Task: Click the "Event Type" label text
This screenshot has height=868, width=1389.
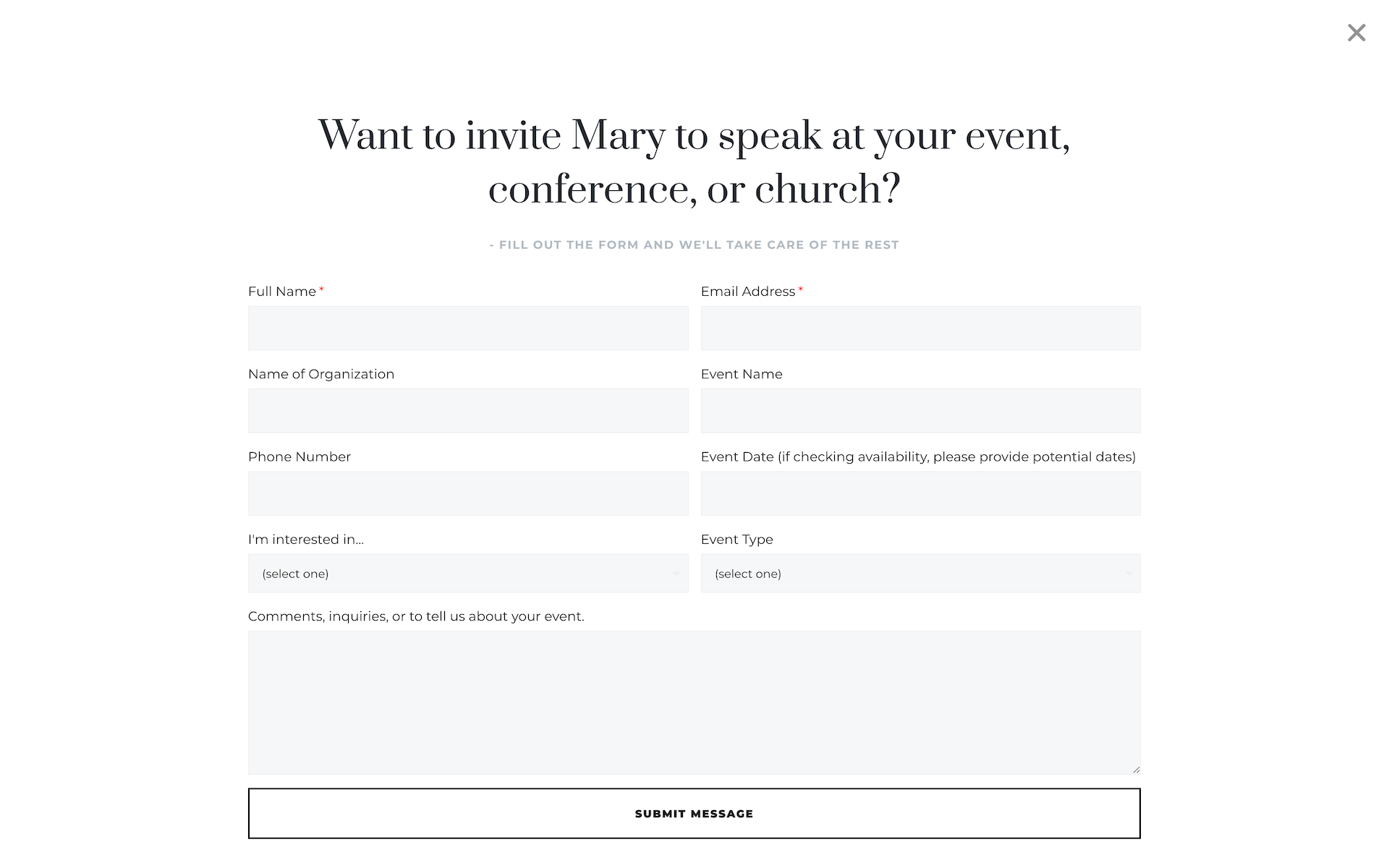Action: pos(736,540)
